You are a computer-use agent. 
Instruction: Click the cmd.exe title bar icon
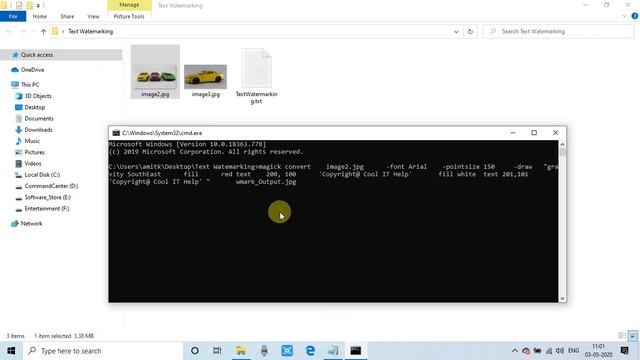[116, 133]
